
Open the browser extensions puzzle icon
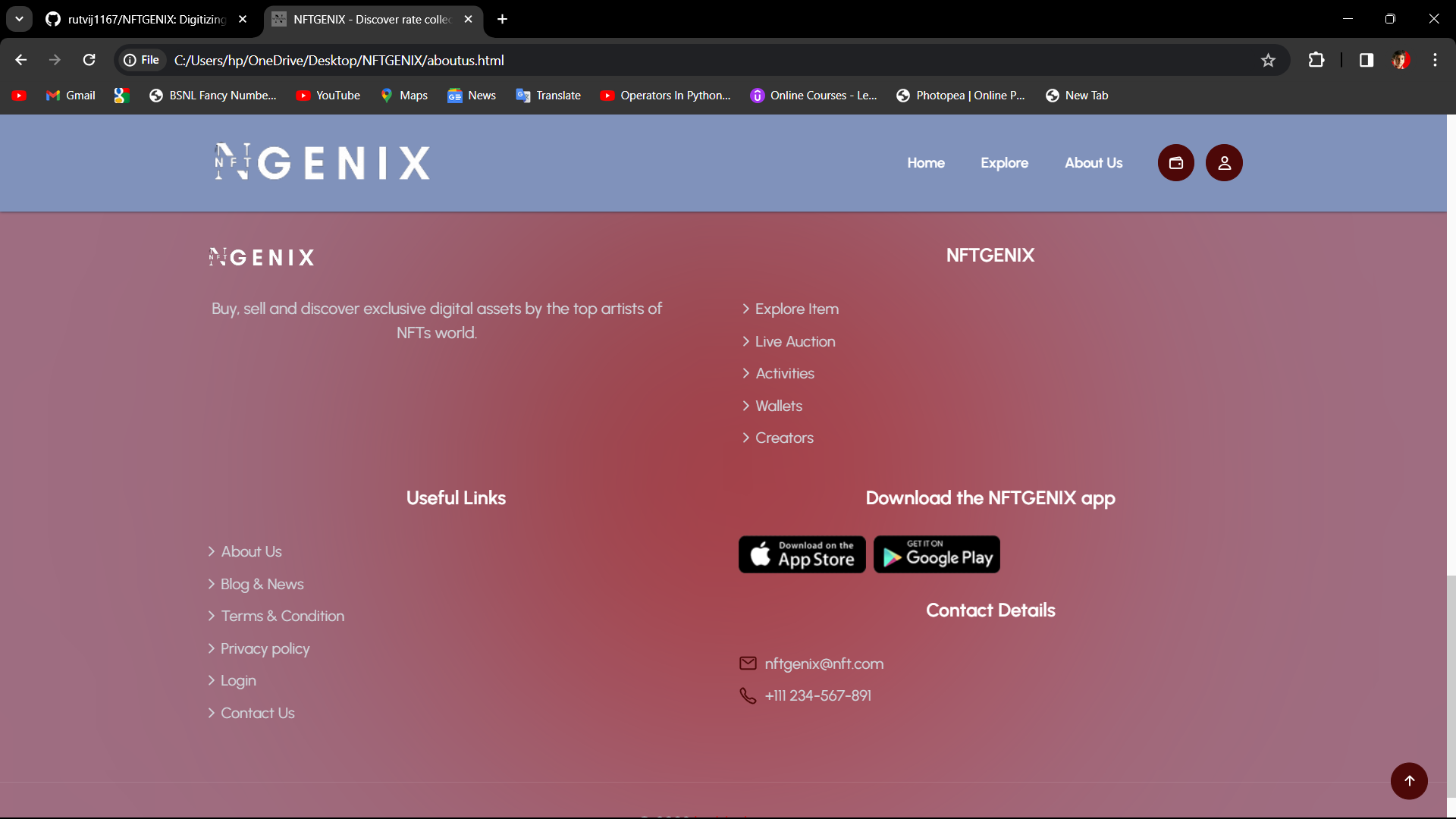click(1316, 60)
